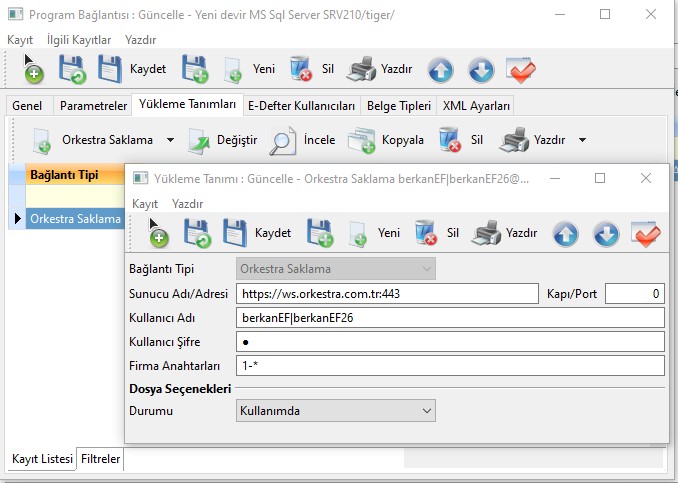Click the Kullanıcı Şifre password field
The width and height of the screenshot is (678, 483).
tap(450, 342)
